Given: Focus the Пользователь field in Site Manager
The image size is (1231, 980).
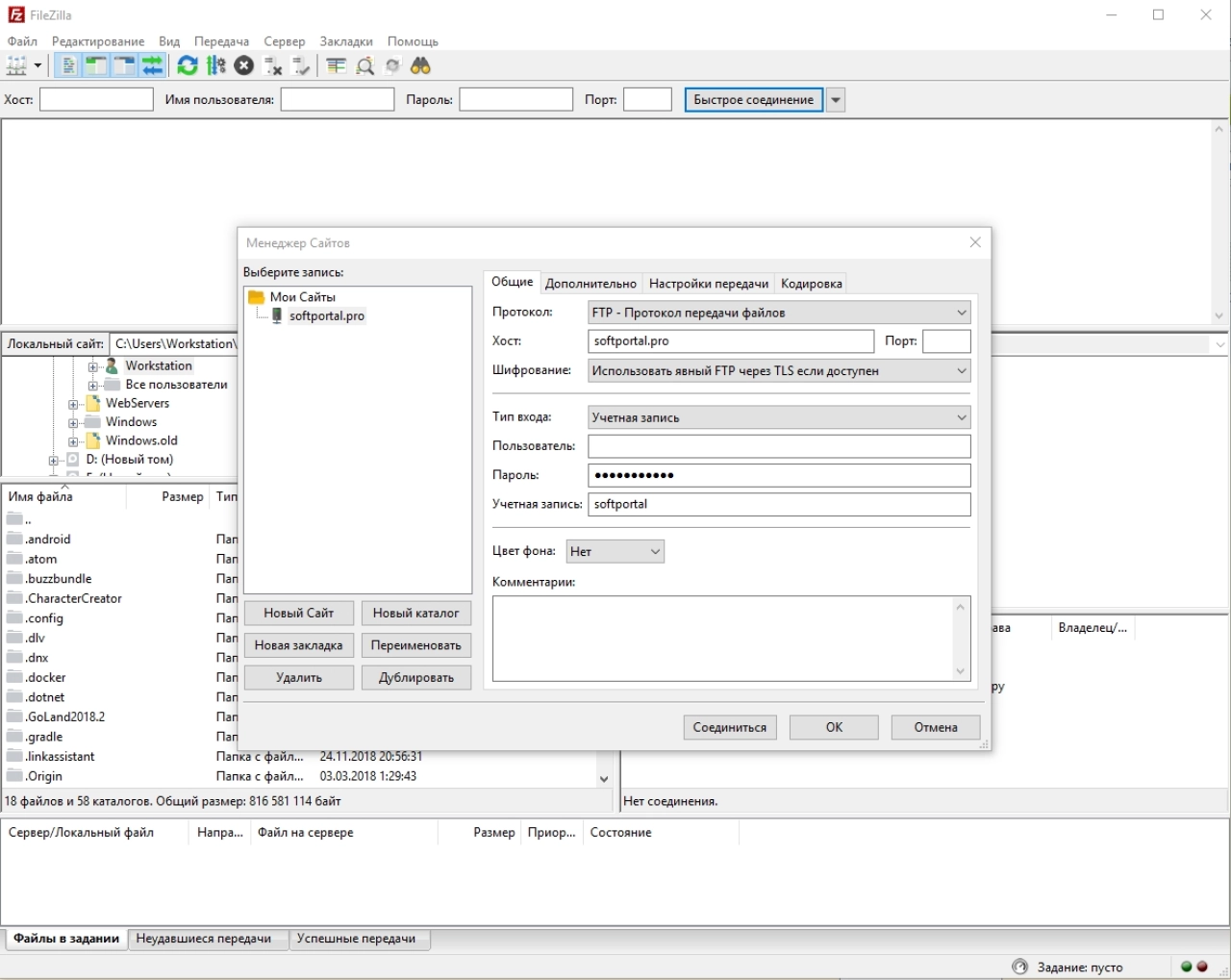Looking at the screenshot, I should click(779, 446).
